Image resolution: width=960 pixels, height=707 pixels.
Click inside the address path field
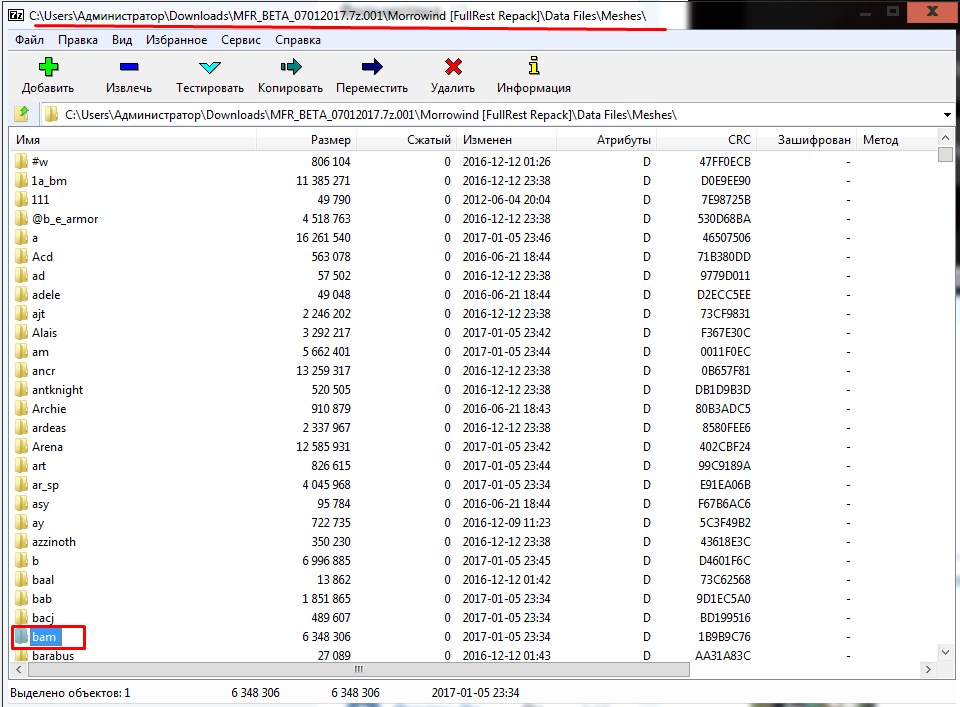point(400,115)
